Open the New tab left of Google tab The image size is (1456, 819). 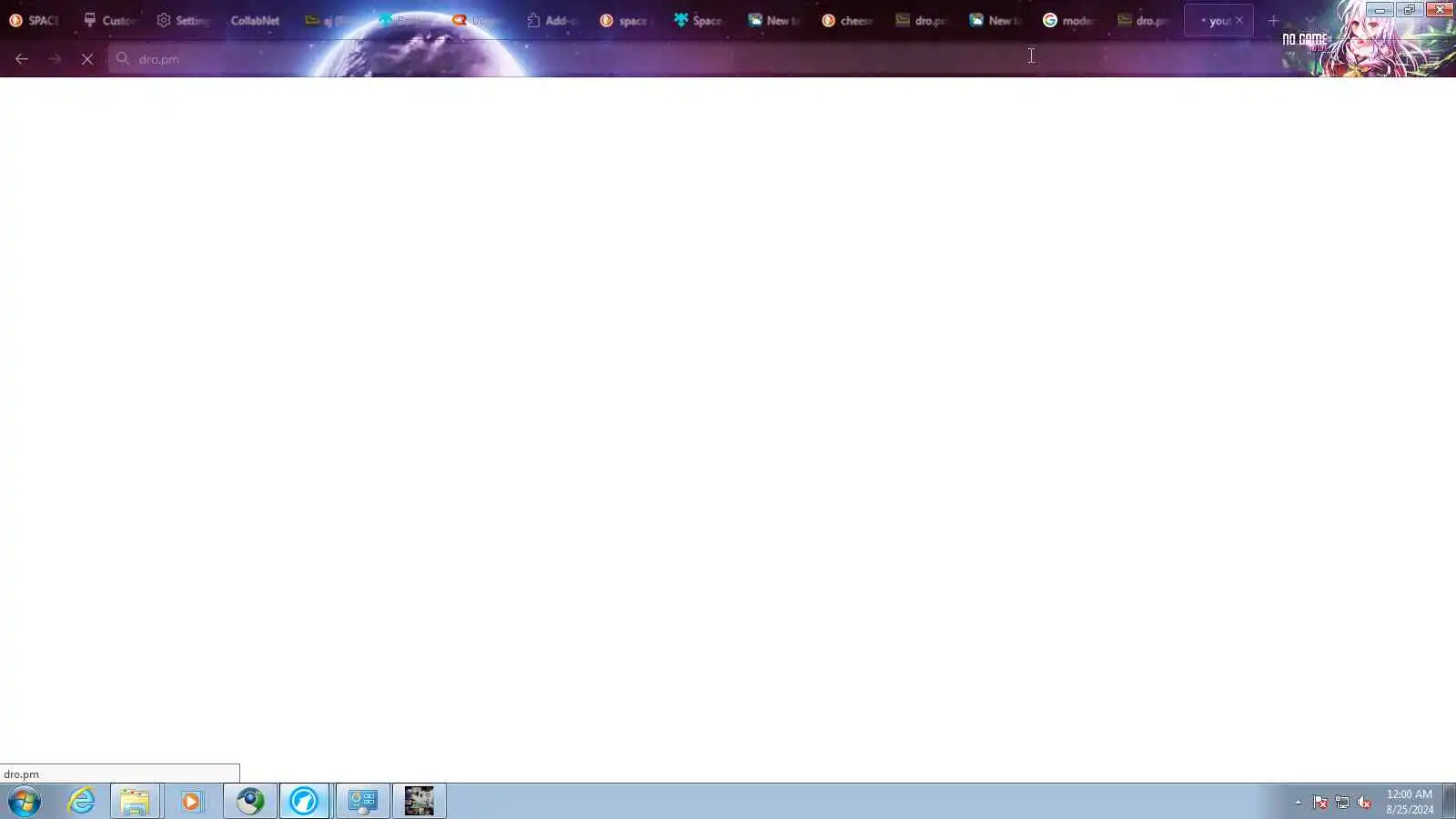(995, 20)
